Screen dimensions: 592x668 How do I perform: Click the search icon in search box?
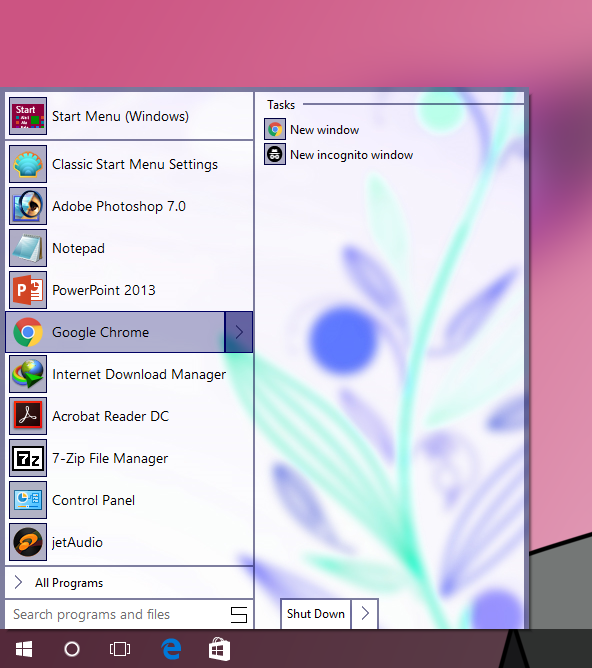point(239,615)
